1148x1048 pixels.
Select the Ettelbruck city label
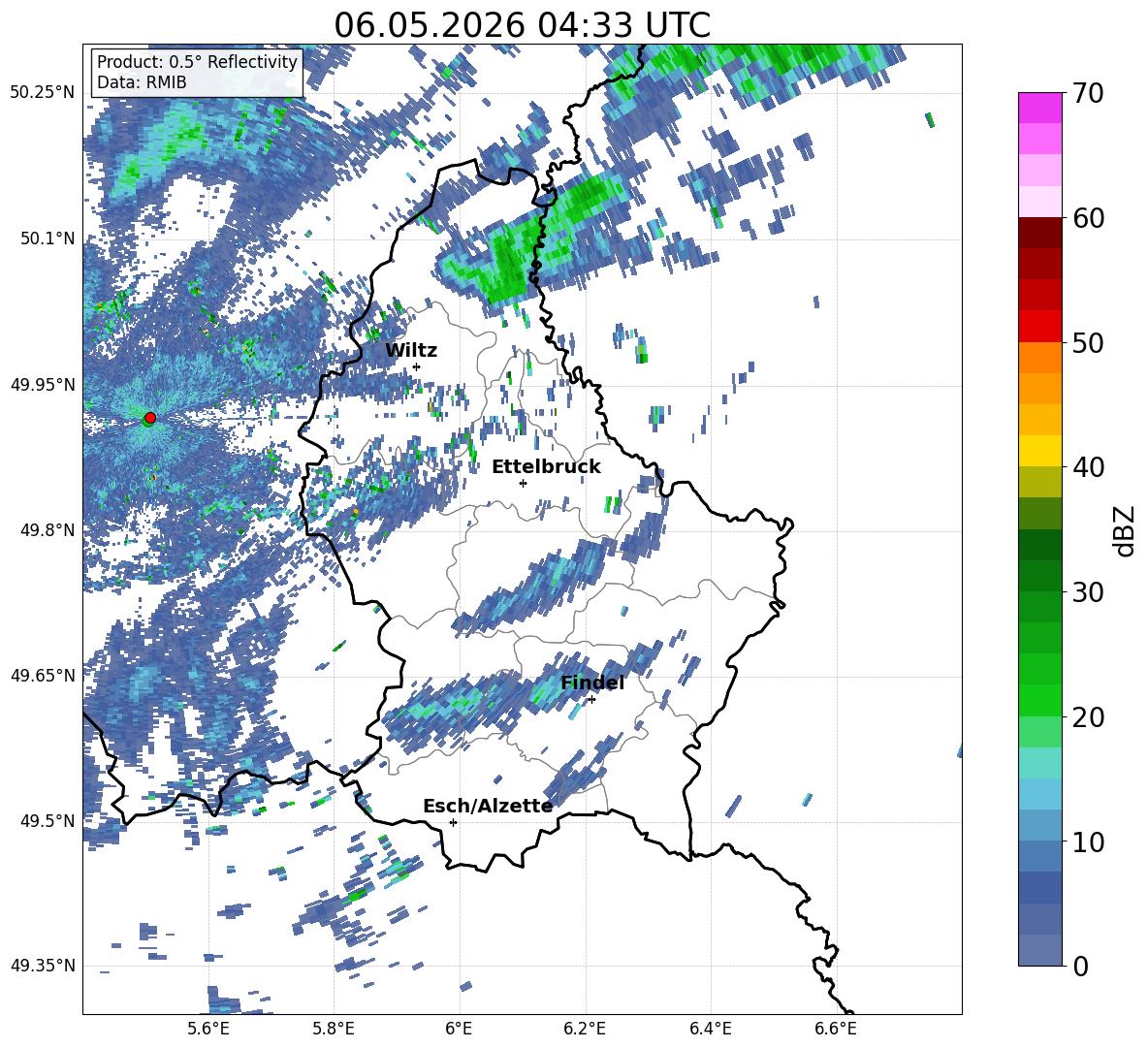point(546,466)
